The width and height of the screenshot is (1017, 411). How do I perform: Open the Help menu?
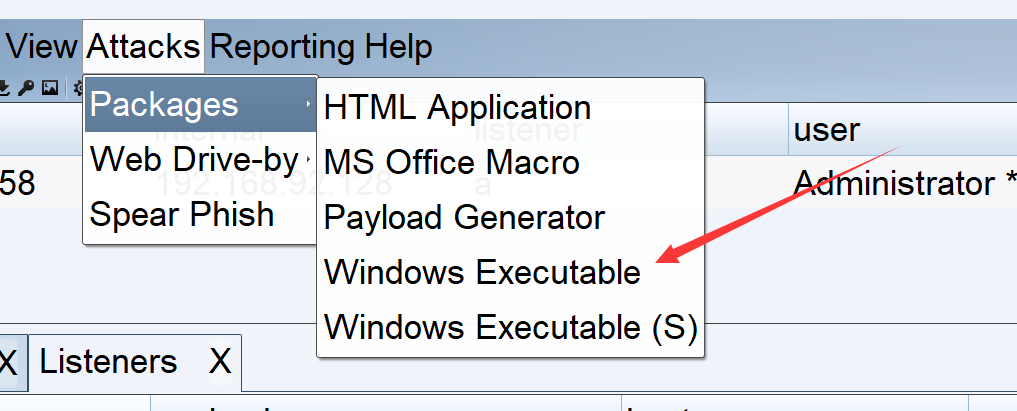[x=399, y=46]
